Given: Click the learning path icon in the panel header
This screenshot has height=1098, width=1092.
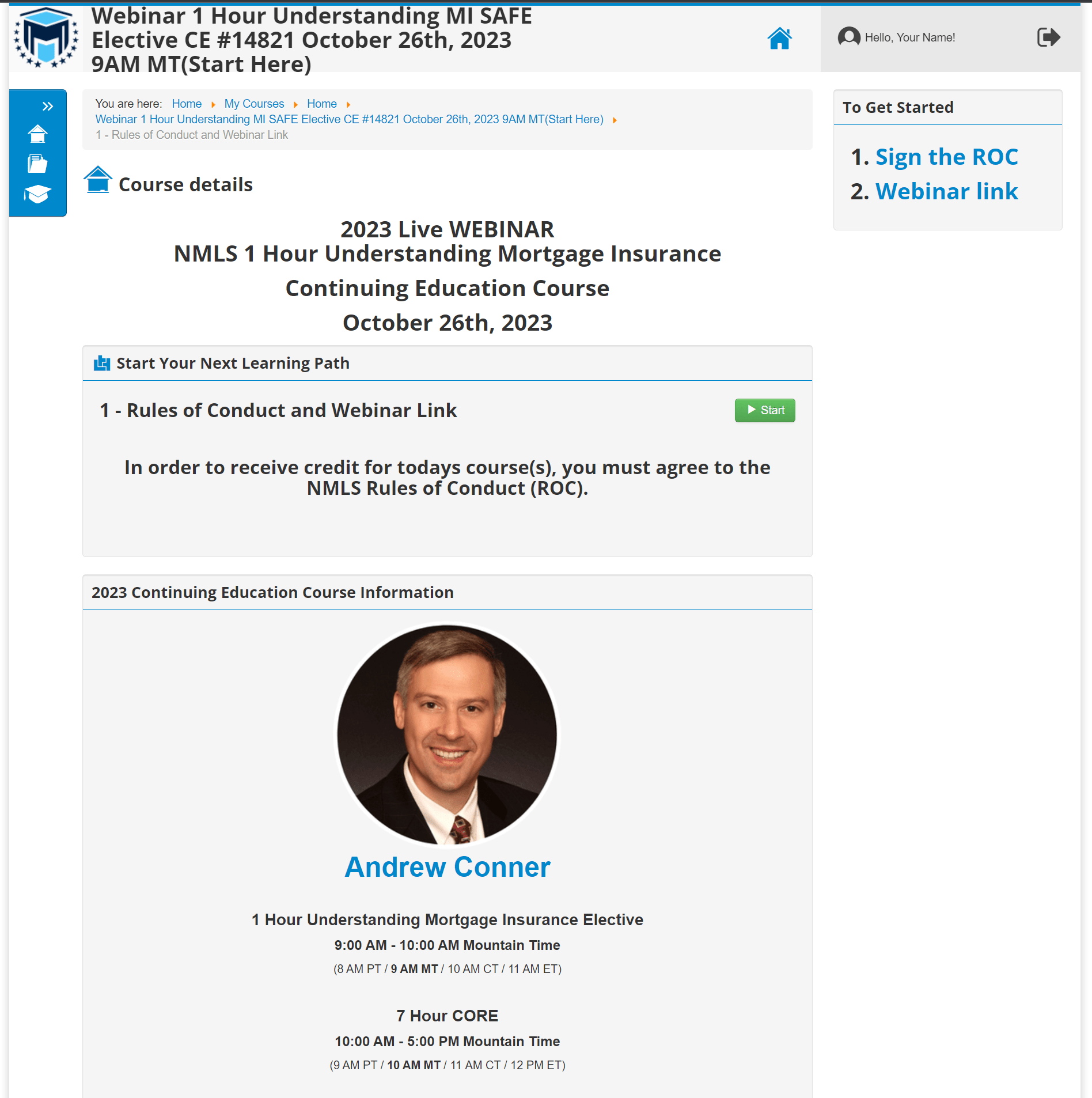Looking at the screenshot, I should pyautogui.click(x=101, y=363).
